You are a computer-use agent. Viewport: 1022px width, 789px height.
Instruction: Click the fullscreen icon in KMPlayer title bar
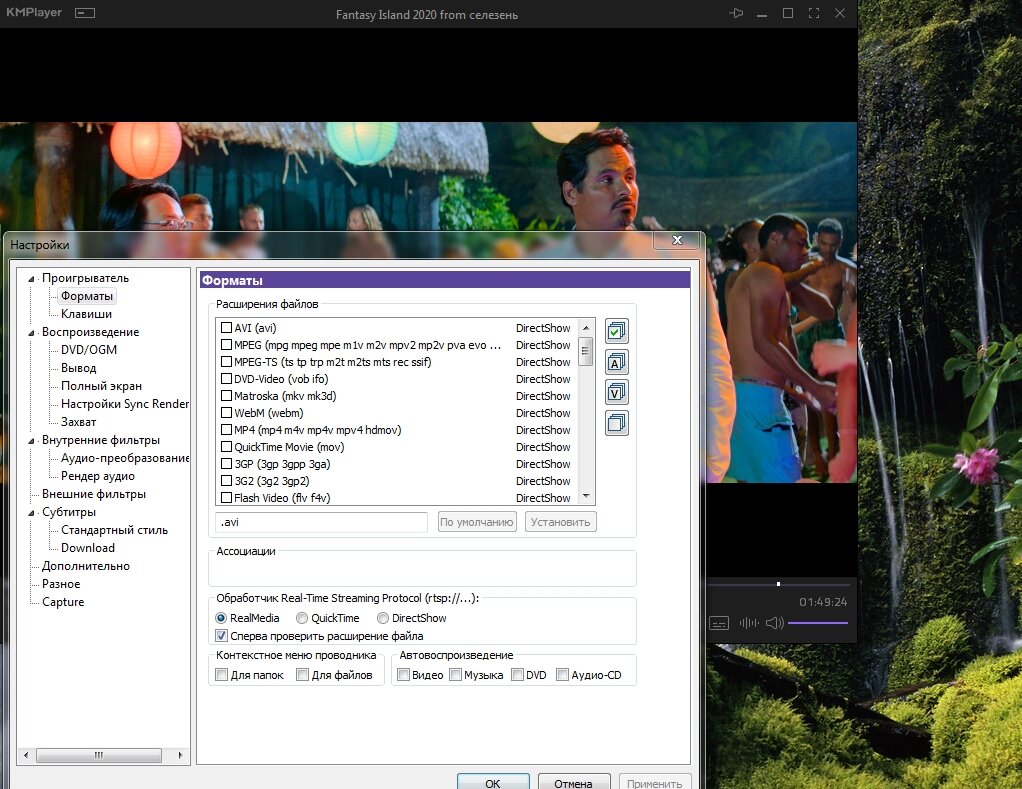pos(813,13)
